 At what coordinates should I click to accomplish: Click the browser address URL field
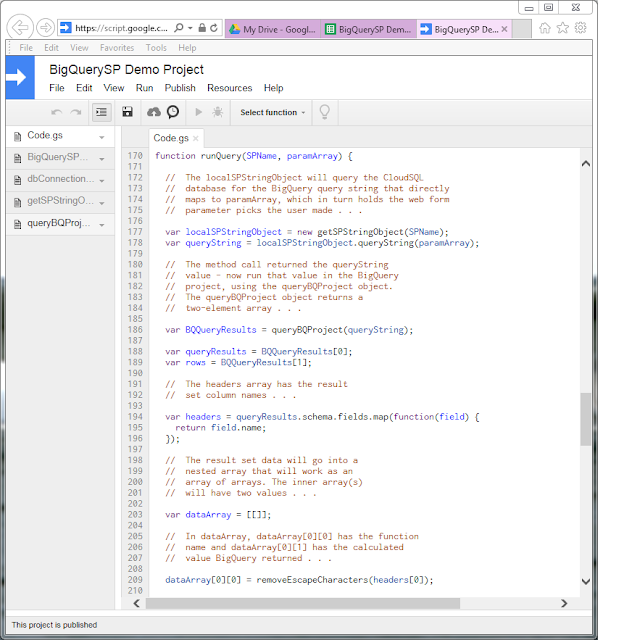[x=121, y=28]
